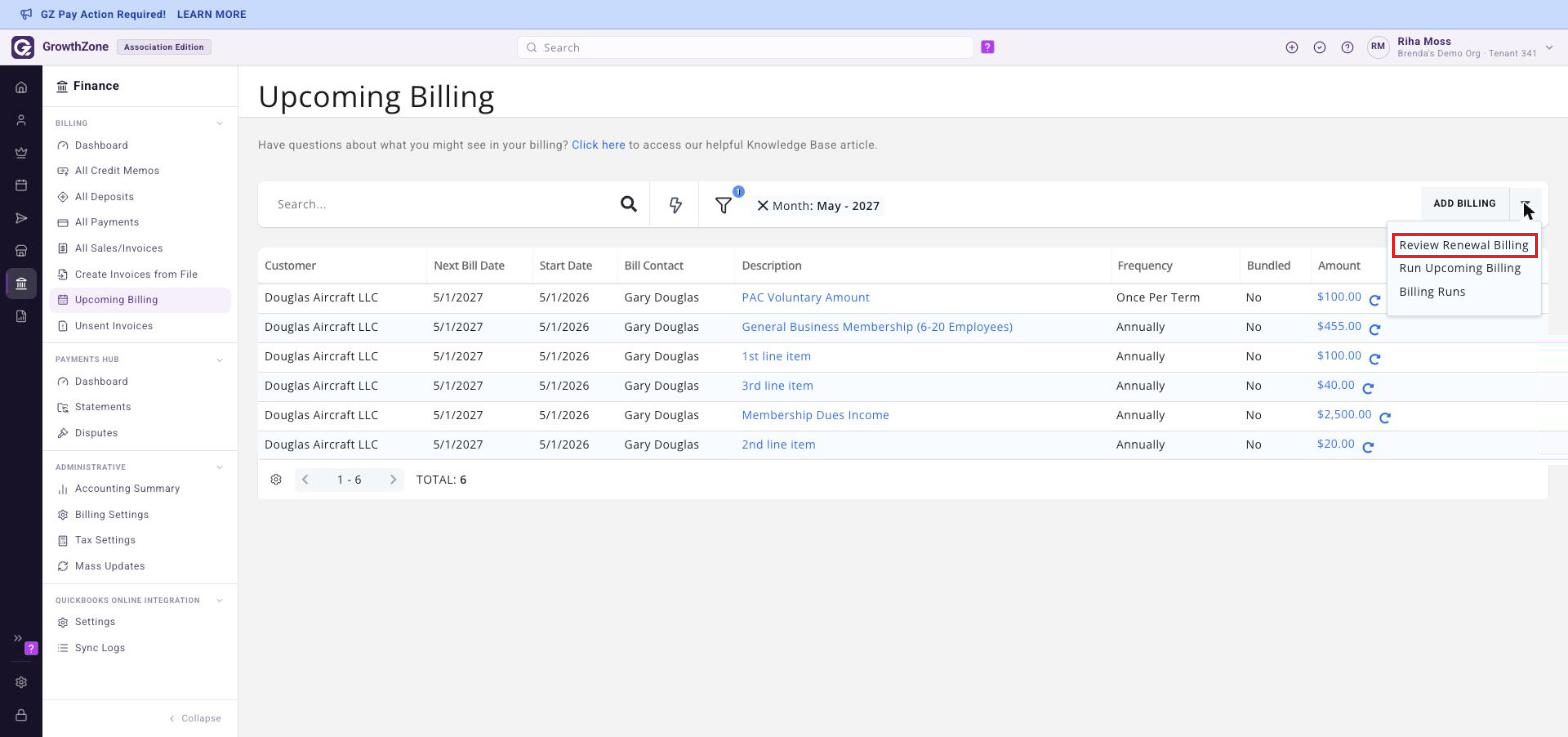Open the check circle icon in the header
The width and height of the screenshot is (1568, 737).
coord(1320,47)
